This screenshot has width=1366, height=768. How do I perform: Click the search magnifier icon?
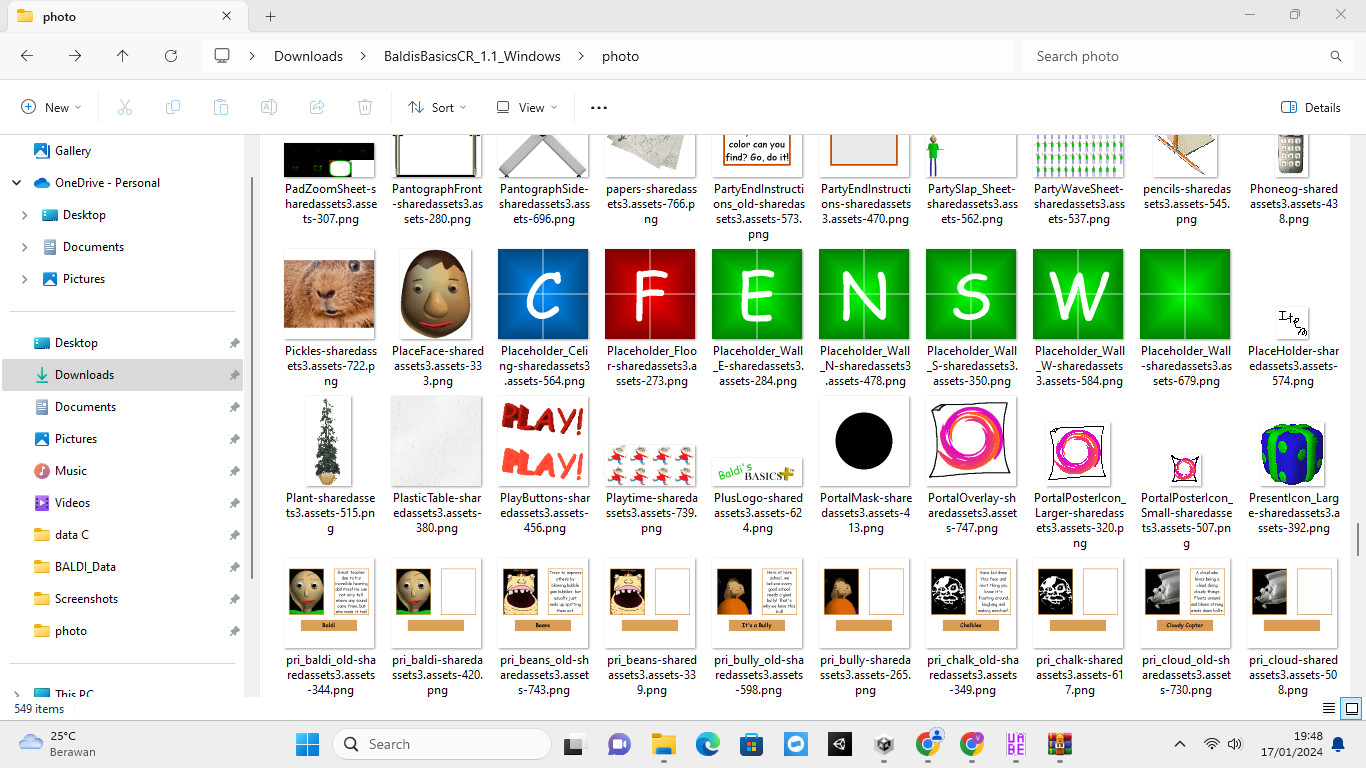pyautogui.click(x=1336, y=56)
